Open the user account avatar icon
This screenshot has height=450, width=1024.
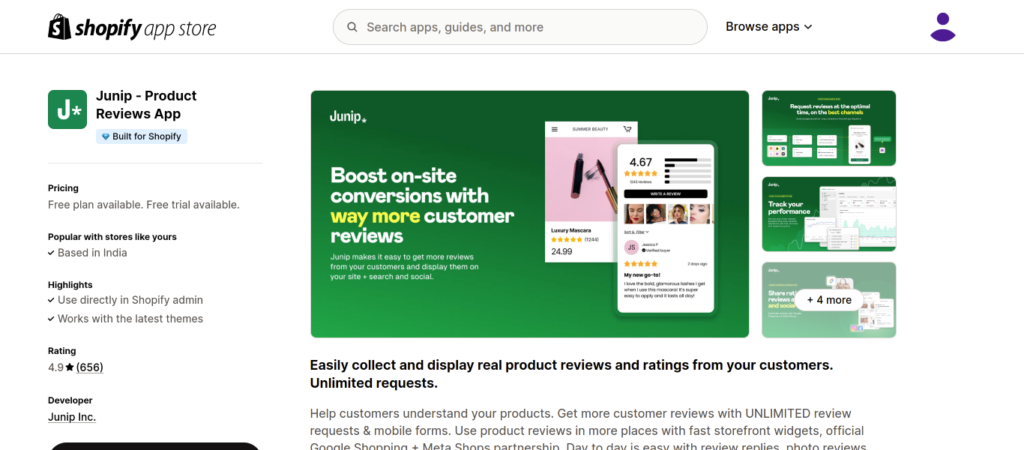(942, 27)
